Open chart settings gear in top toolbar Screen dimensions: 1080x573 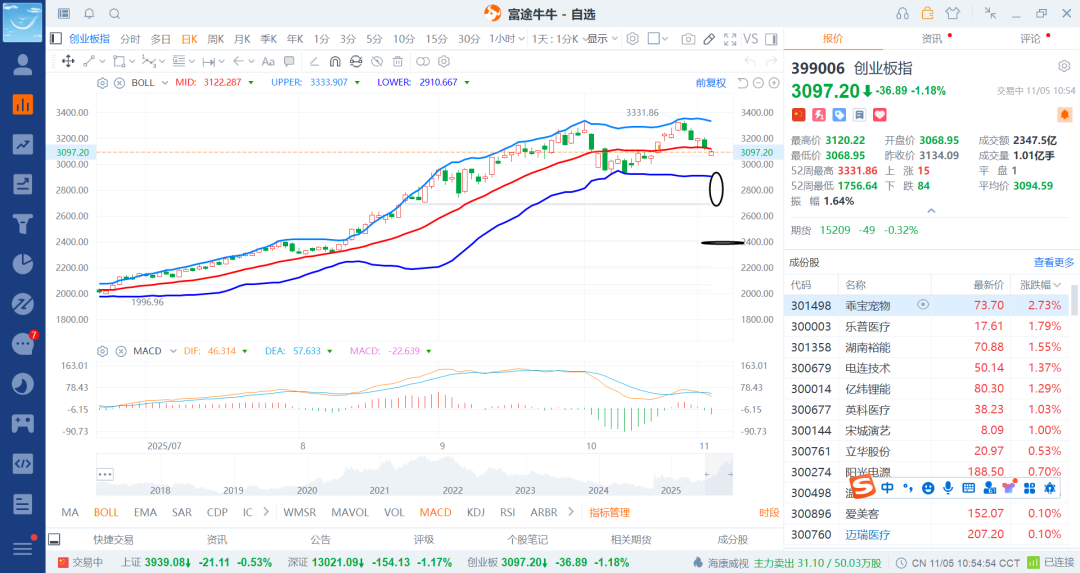pos(632,39)
